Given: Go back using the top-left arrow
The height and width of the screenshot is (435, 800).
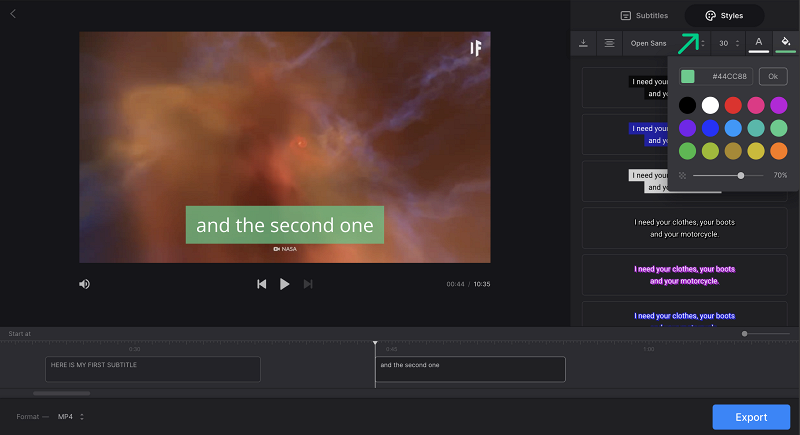Looking at the screenshot, I should (13, 14).
